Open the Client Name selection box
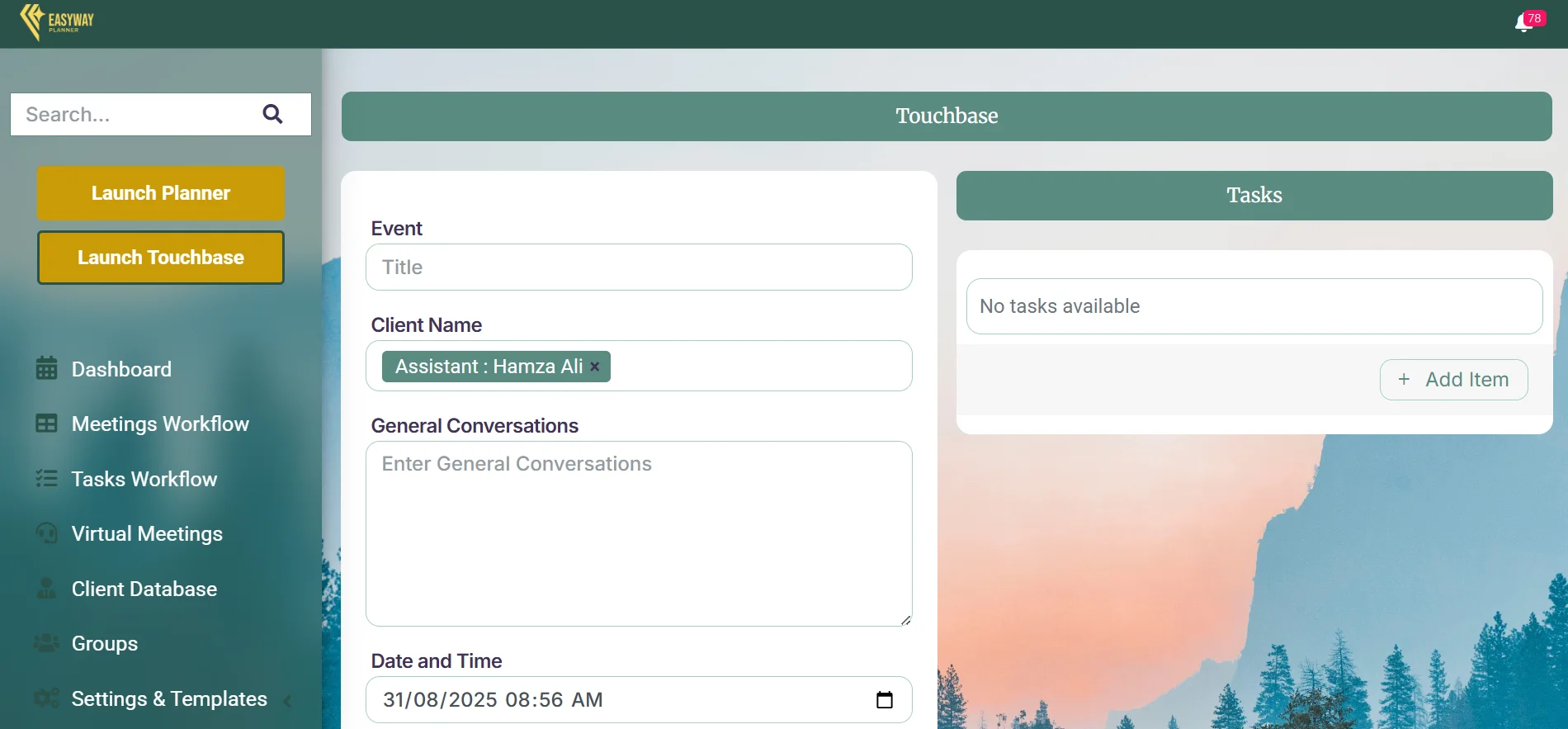The height and width of the screenshot is (729, 1568). click(x=759, y=366)
